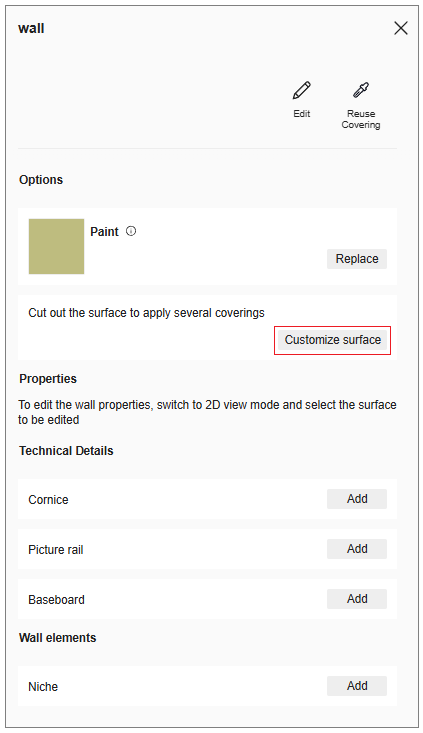
Task: Close the wall panel
Action: [x=401, y=28]
